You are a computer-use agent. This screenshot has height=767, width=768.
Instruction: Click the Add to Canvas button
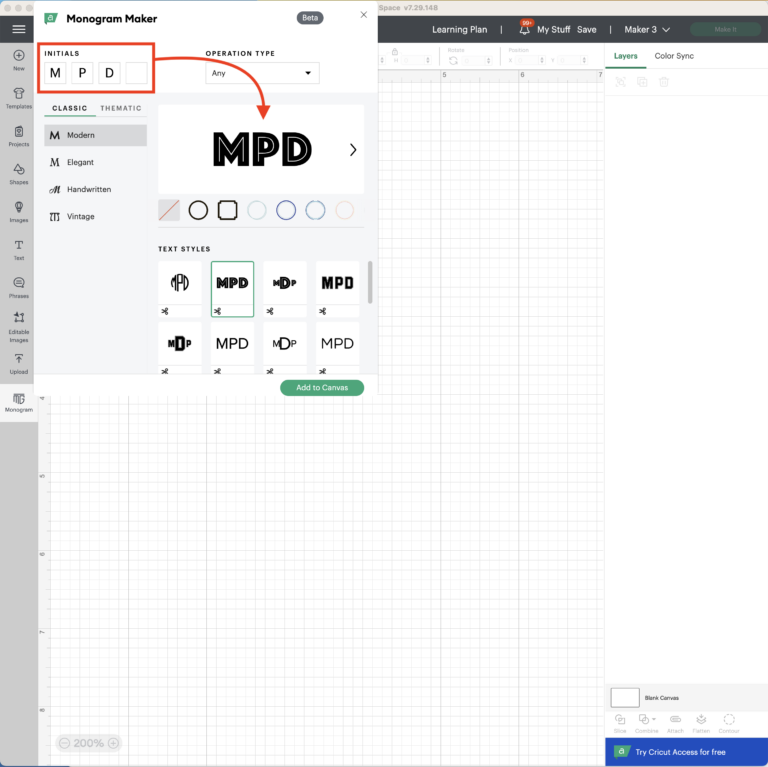click(321, 387)
